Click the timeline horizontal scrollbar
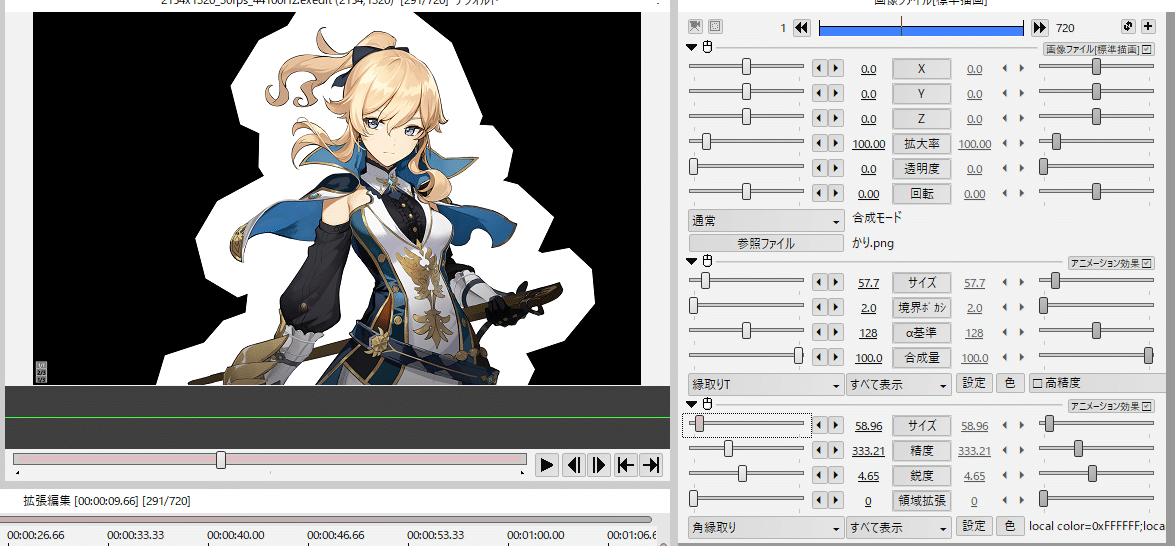 tap(326, 519)
